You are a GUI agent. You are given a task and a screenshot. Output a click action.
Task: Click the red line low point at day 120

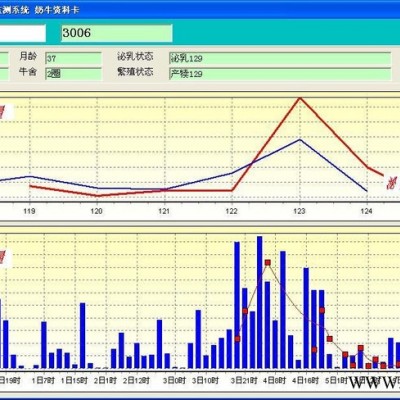97,195
